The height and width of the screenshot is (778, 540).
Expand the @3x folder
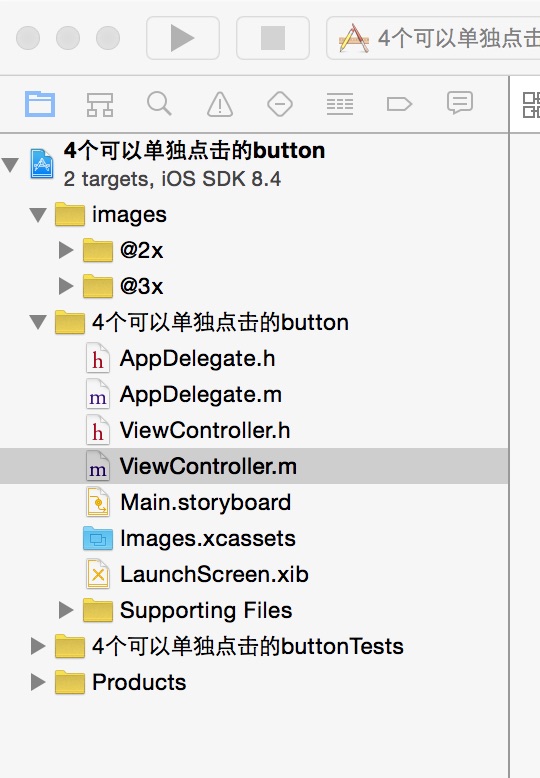point(66,286)
